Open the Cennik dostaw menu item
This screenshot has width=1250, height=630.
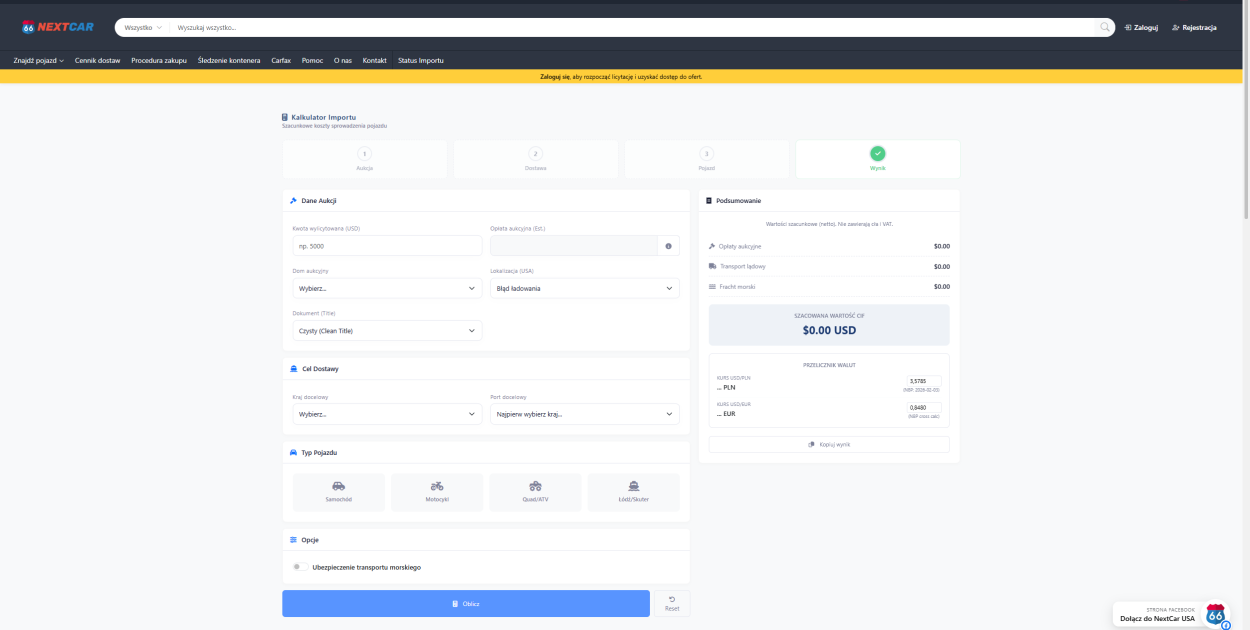(x=97, y=61)
